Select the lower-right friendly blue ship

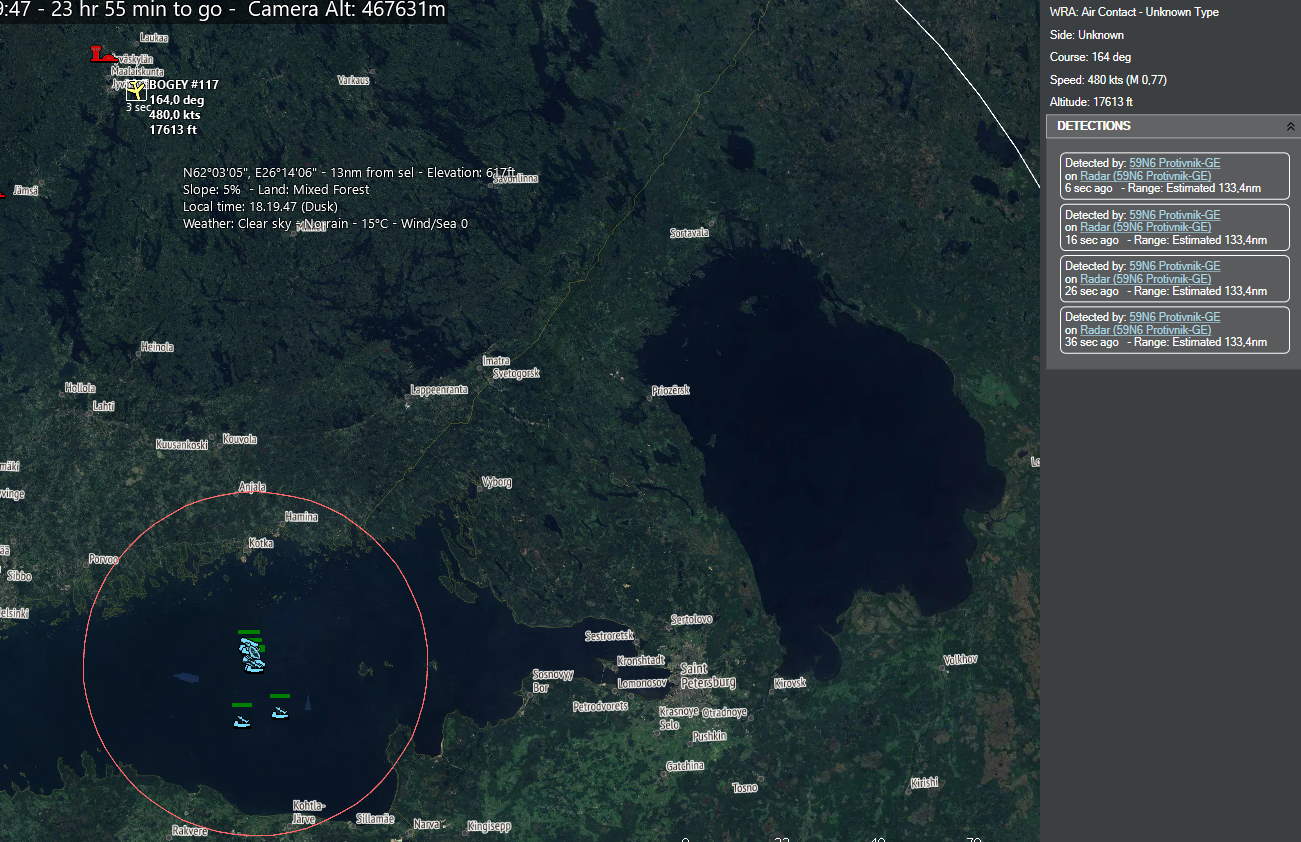coord(280,712)
